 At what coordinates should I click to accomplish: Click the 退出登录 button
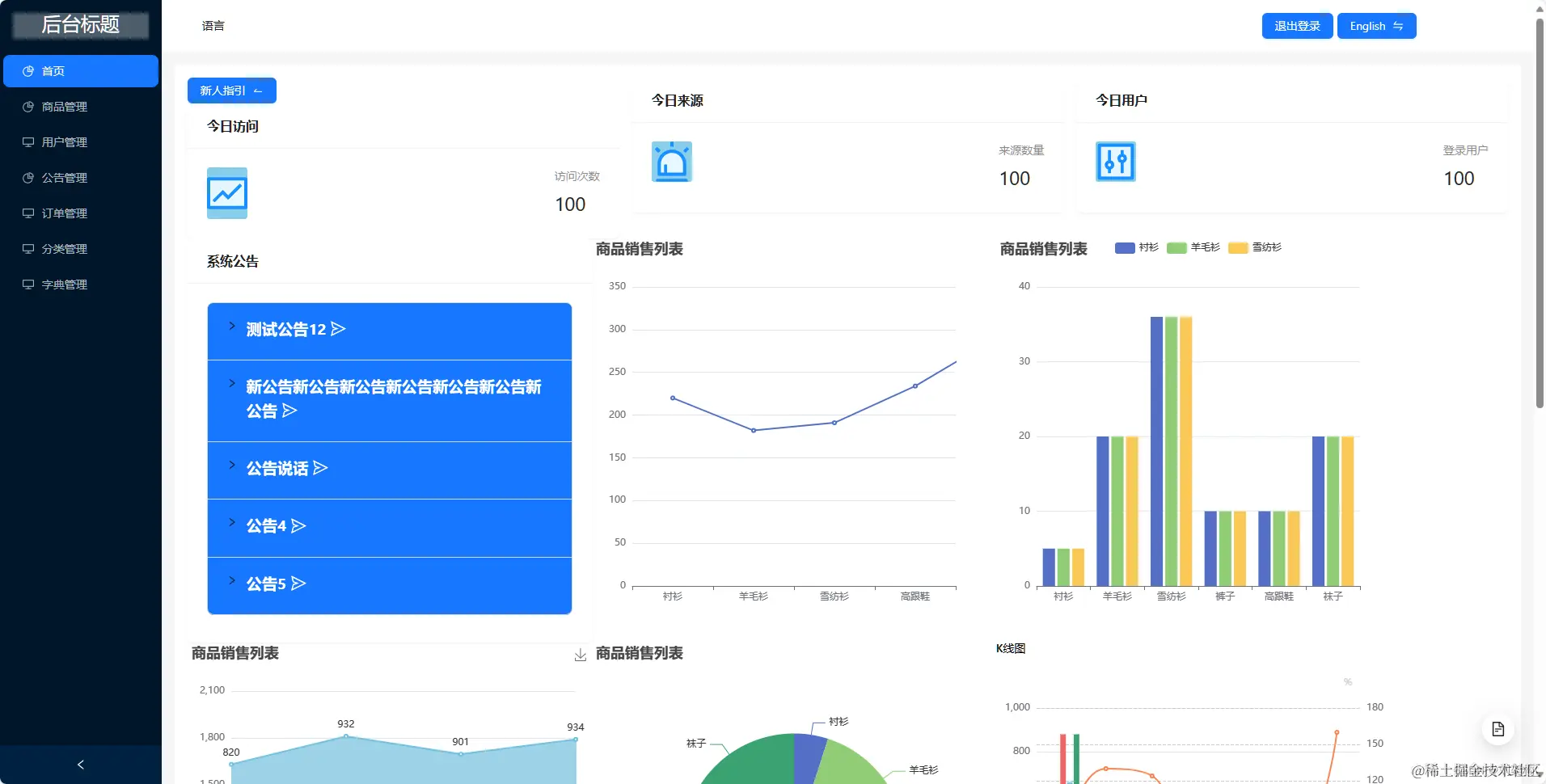[x=1295, y=25]
